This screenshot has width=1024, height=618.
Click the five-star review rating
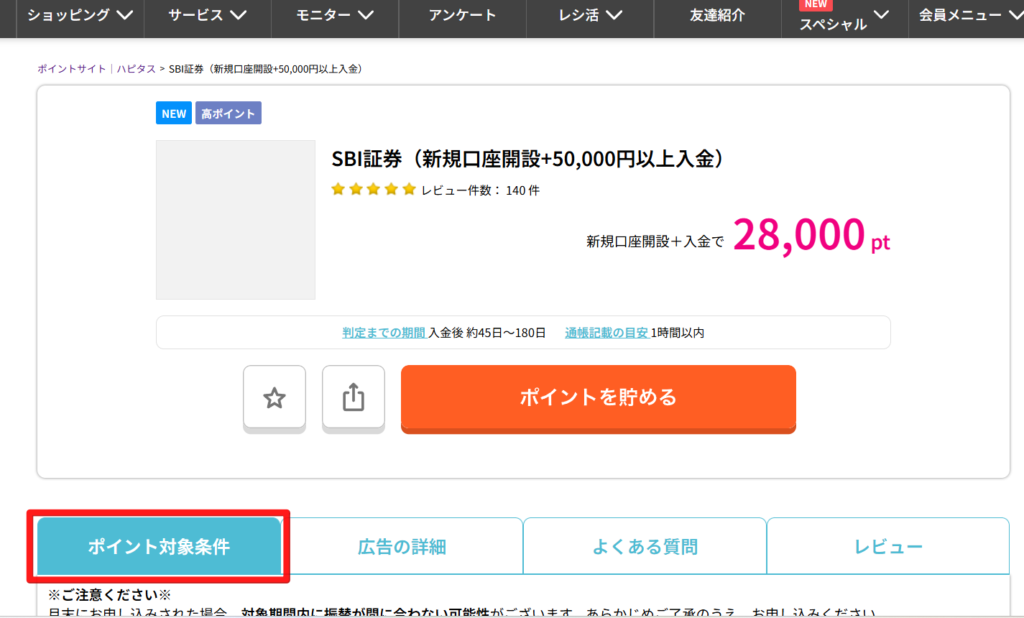click(x=374, y=189)
